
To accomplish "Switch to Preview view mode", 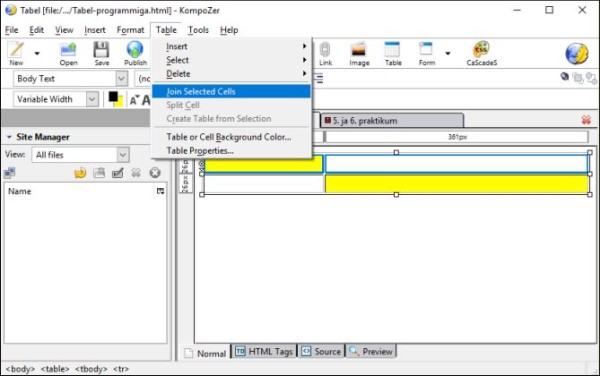I will pyautogui.click(x=371, y=352).
